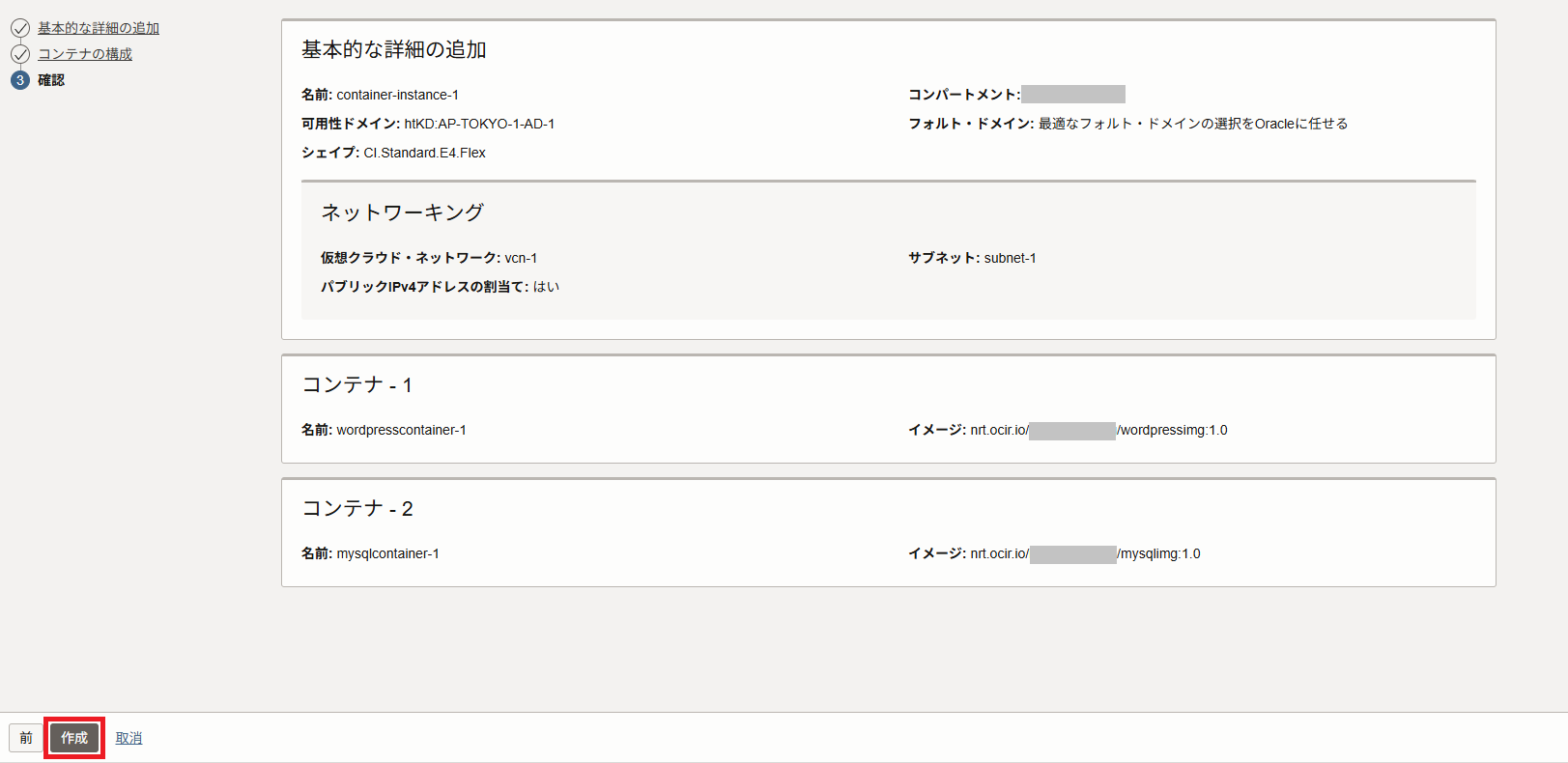Click the コンテナ - 1 section heading
This screenshot has width=1568, height=763.
357,384
